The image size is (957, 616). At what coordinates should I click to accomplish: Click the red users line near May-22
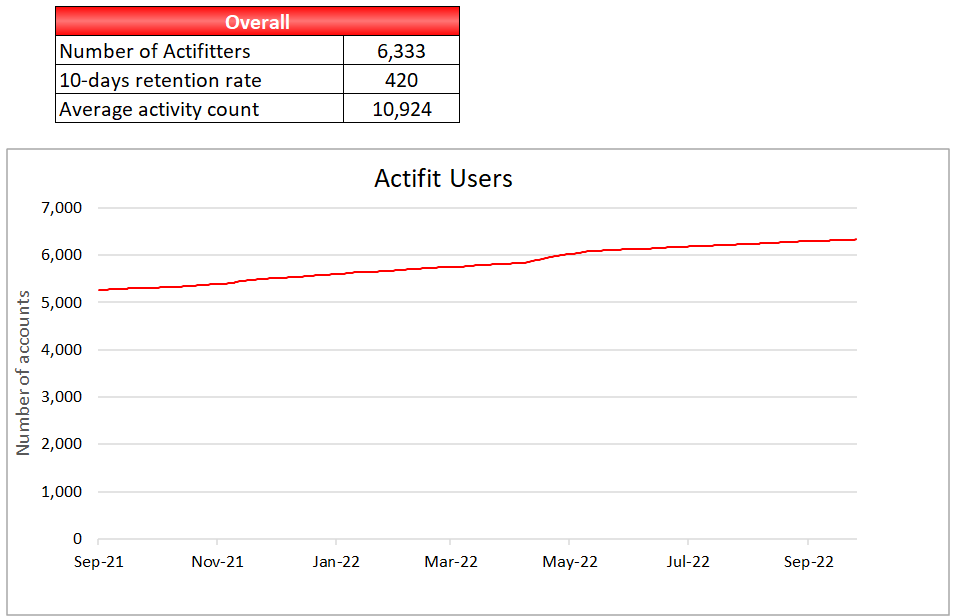(569, 253)
